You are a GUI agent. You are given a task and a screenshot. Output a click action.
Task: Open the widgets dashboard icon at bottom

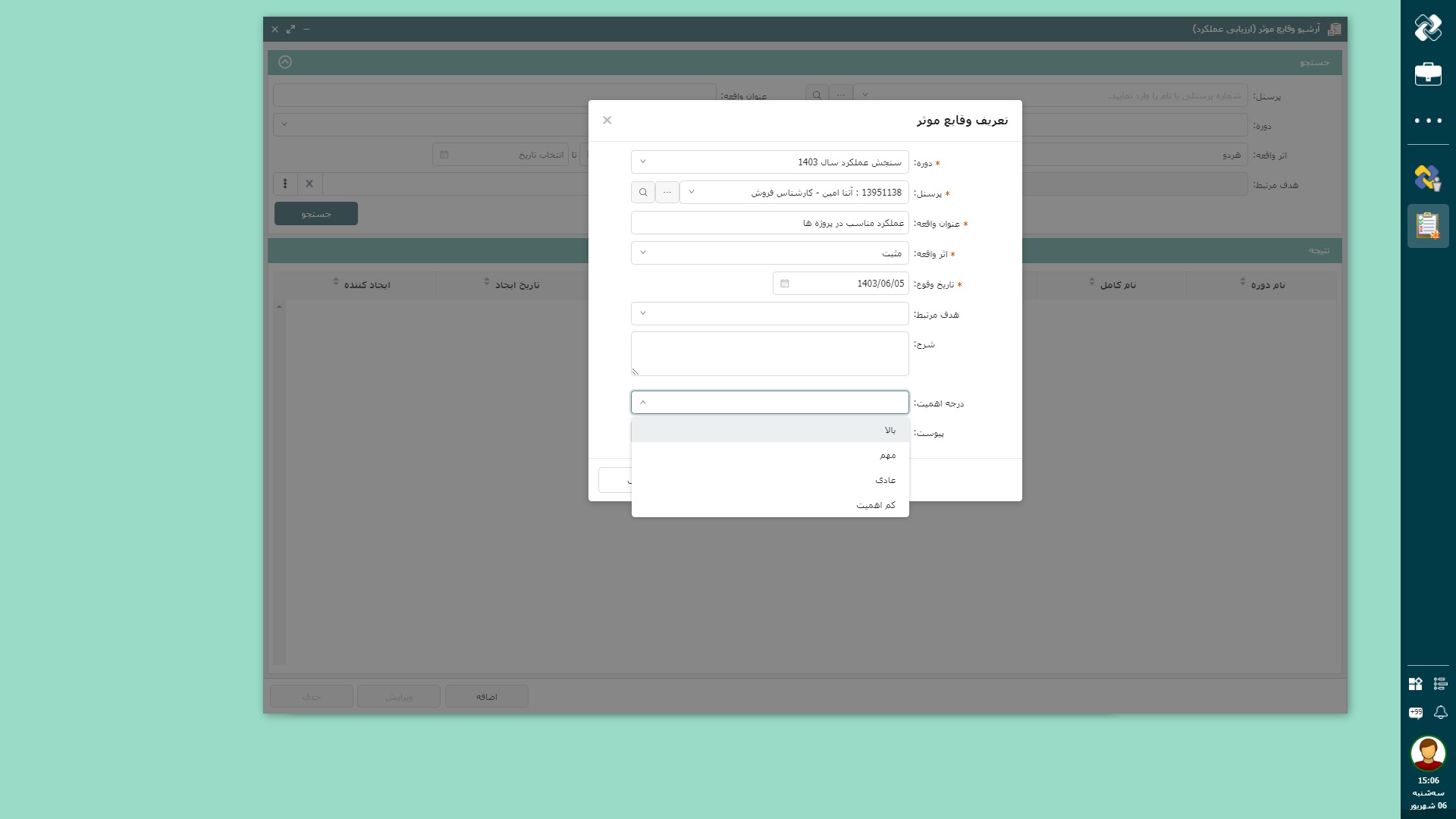1415,684
